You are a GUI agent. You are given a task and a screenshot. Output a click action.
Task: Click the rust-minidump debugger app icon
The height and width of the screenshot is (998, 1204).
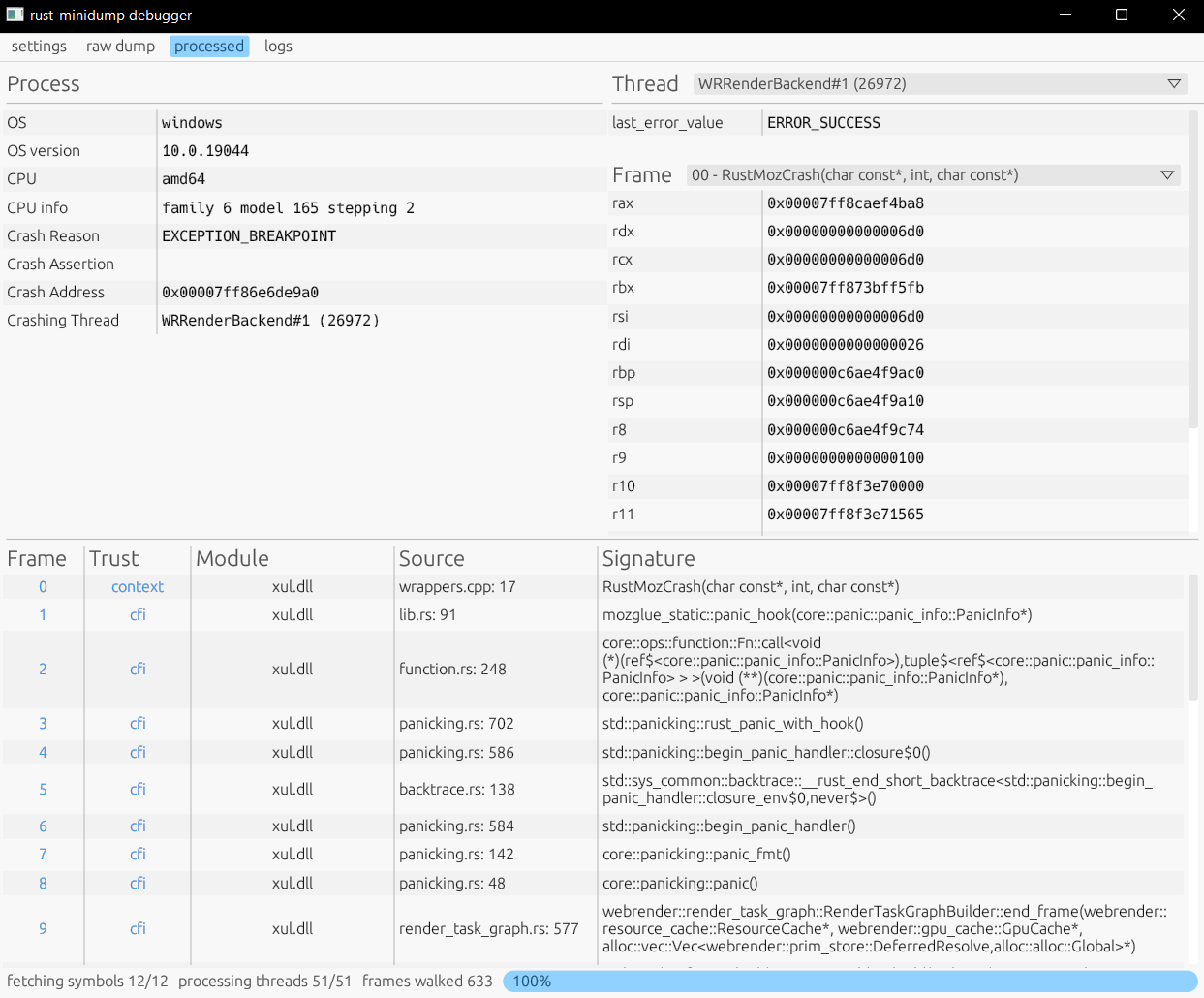15,15
